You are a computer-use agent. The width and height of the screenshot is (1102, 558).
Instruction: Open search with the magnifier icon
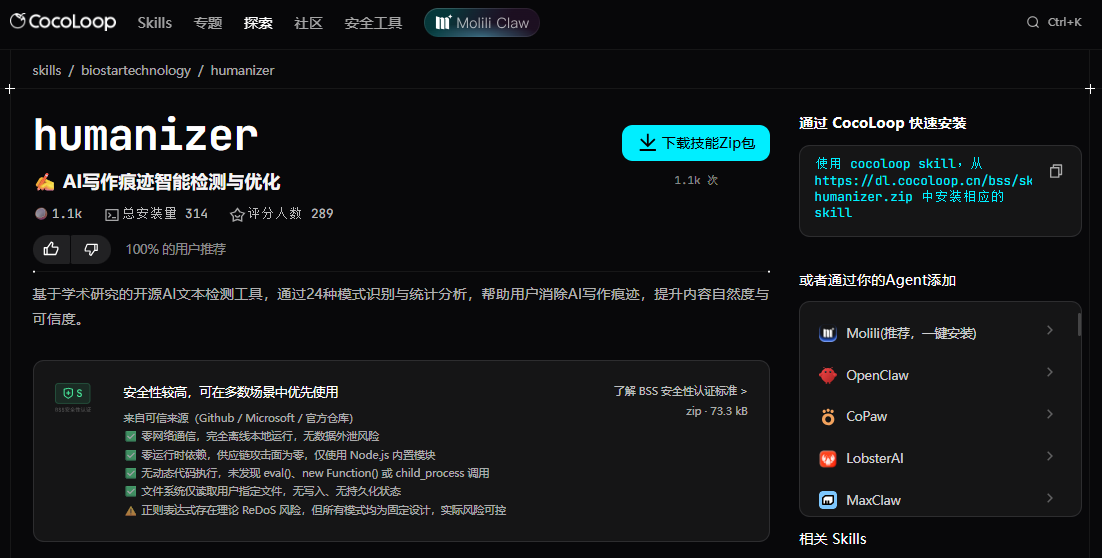tap(1033, 22)
